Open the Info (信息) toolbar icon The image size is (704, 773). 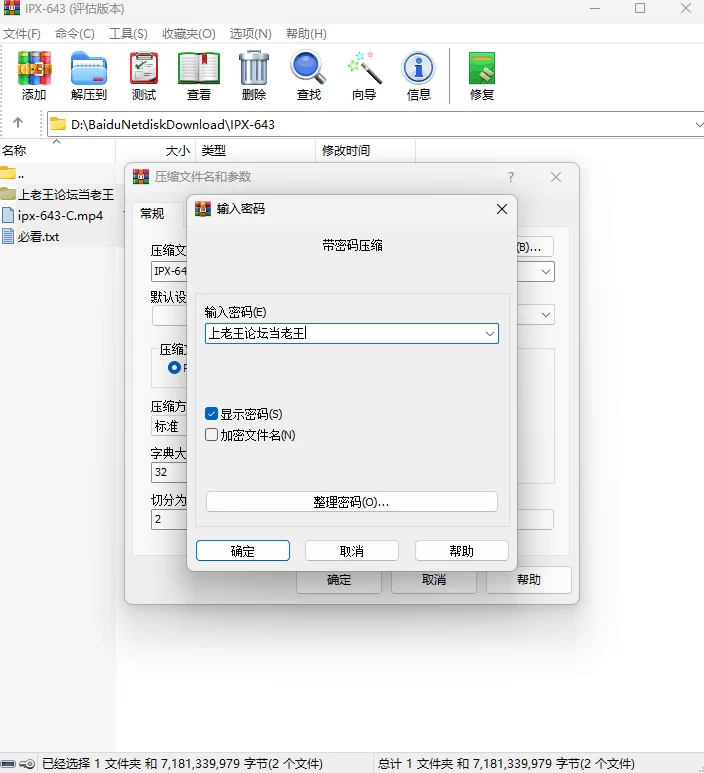pyautogui.click(x=419, y=75)
